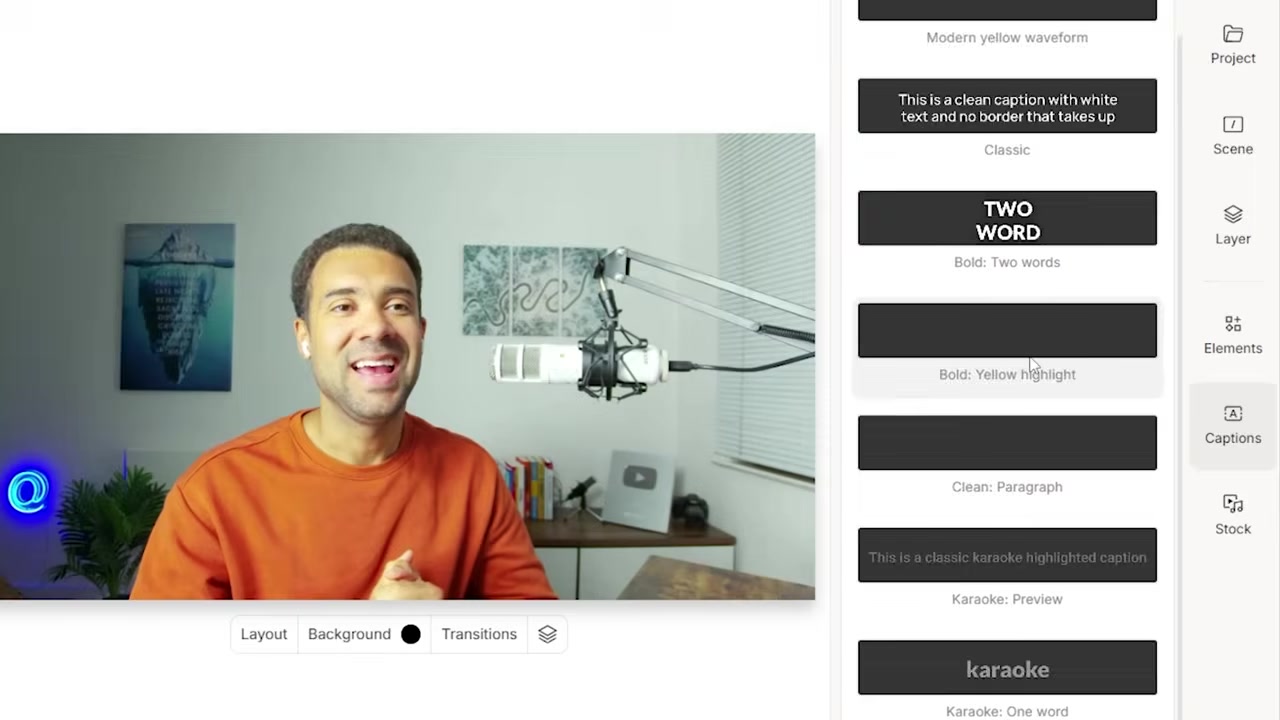The width and height of the screenshot is (1280, 720).
Task: Open the Stock media panel icon
Action: click(1233, 504)
